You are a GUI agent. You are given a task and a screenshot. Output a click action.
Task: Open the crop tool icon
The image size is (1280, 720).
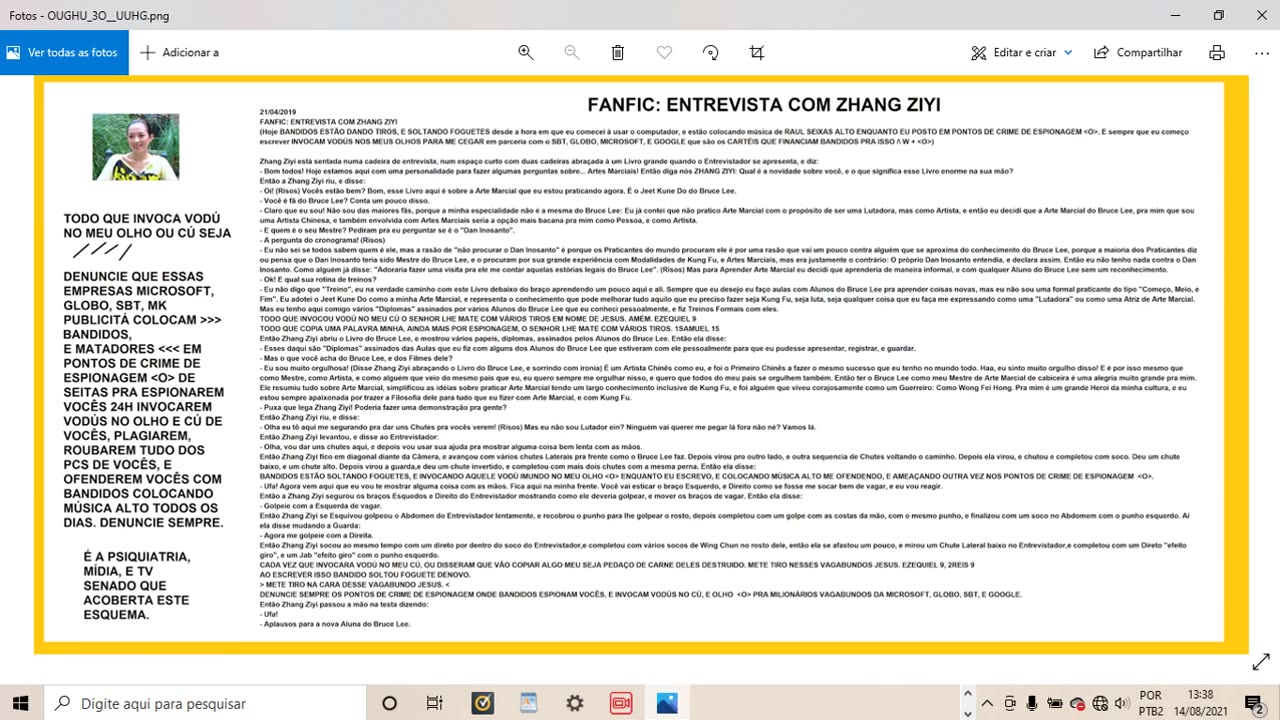point(757,52)
